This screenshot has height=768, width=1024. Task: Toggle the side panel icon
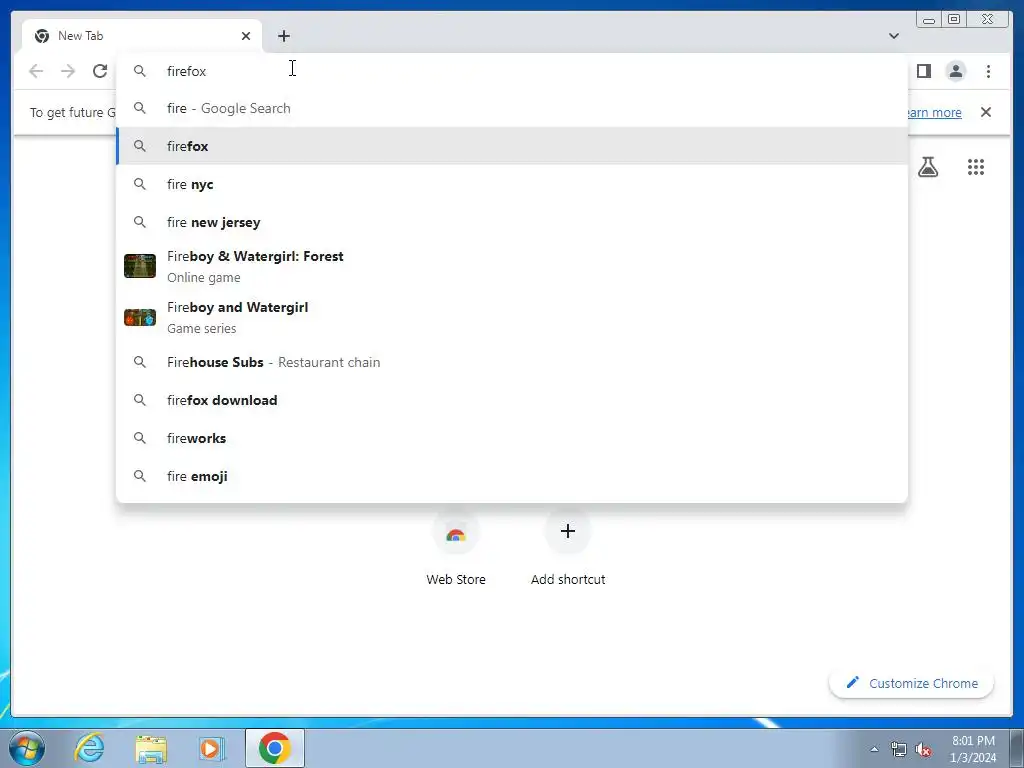[x=923, y=71]
